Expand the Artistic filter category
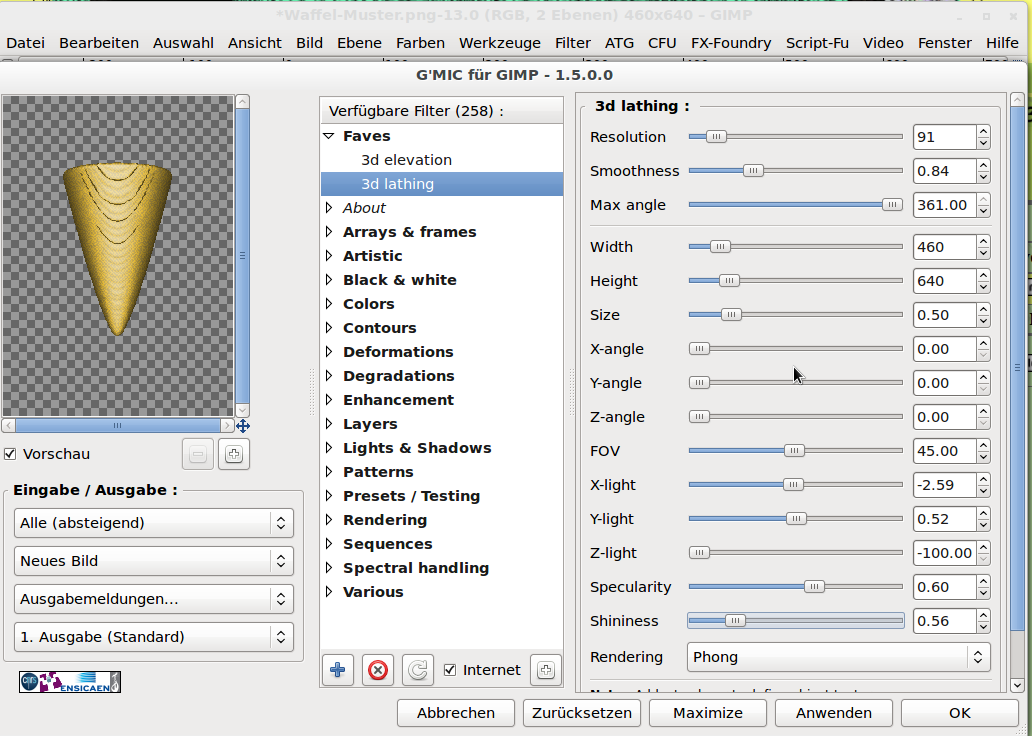Screen dimensions: 1032x736 (x=329, y=256)
